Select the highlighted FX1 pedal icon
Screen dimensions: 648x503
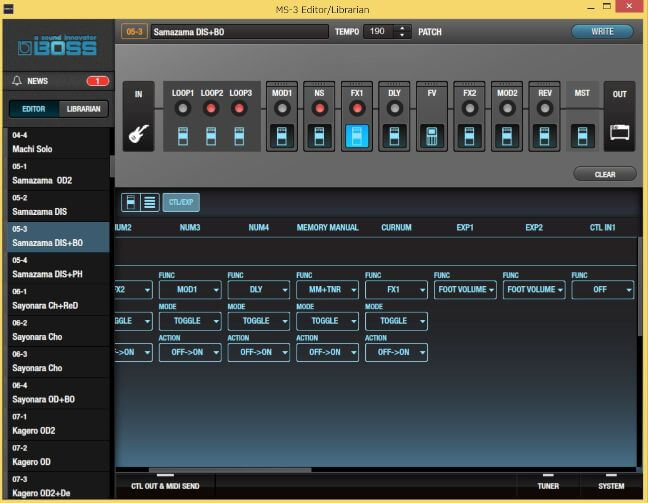(357, 136)
